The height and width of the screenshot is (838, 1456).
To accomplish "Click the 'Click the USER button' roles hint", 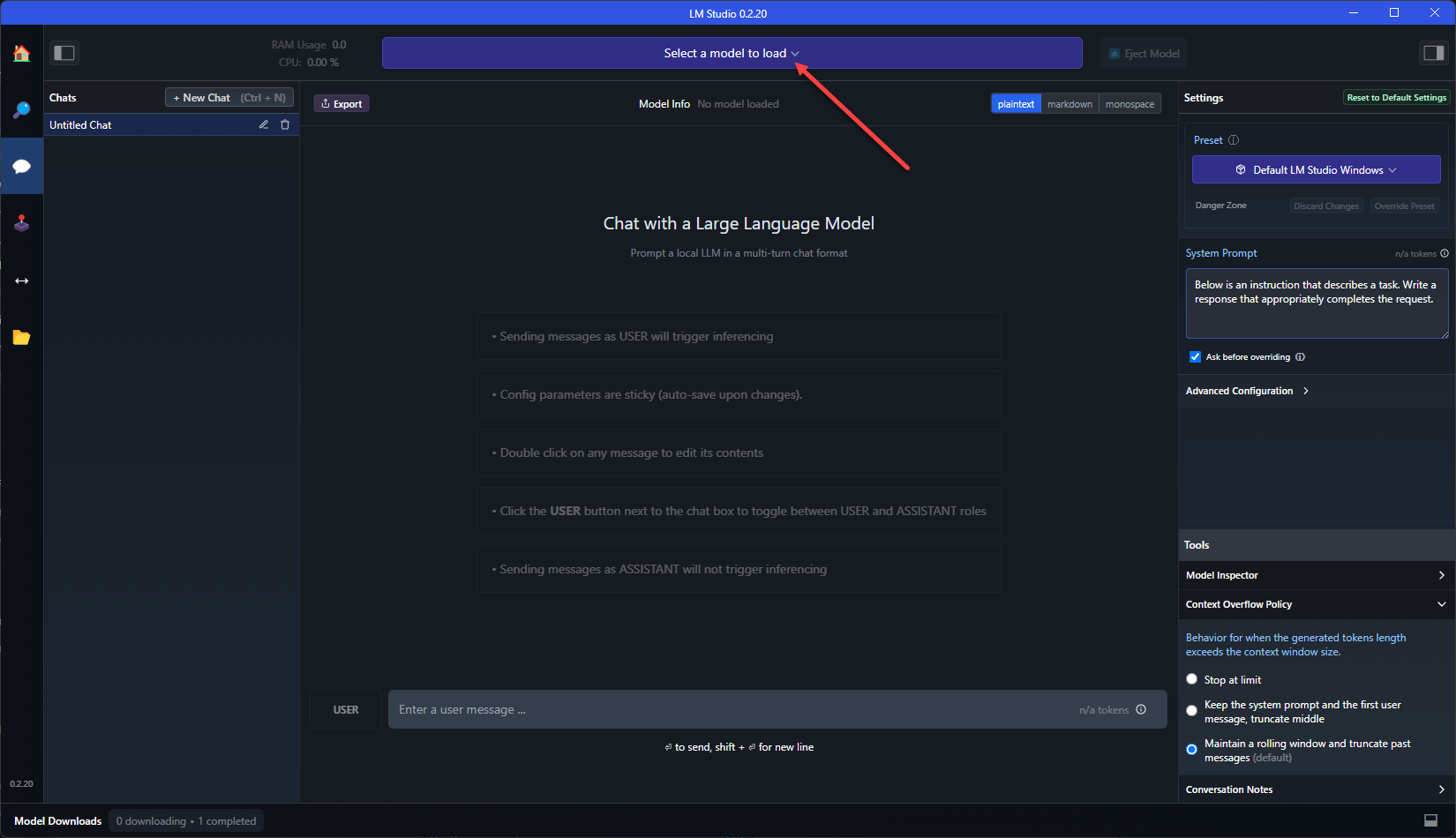I will click(x=739, y=511).
